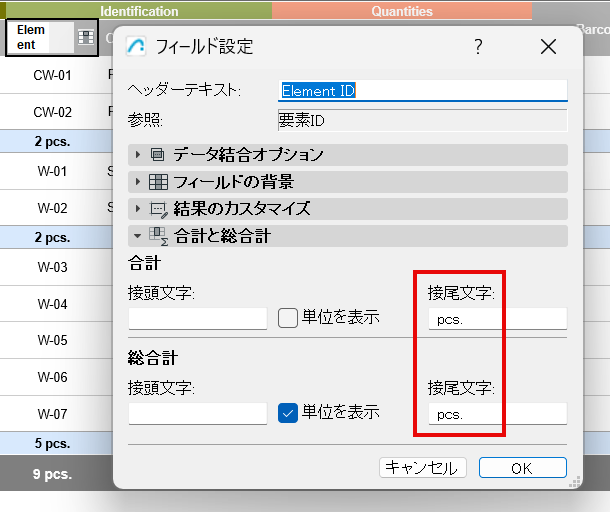Click the 総合計 接頭文字 input box
This screenshot has width=610, height=512.
198,414
